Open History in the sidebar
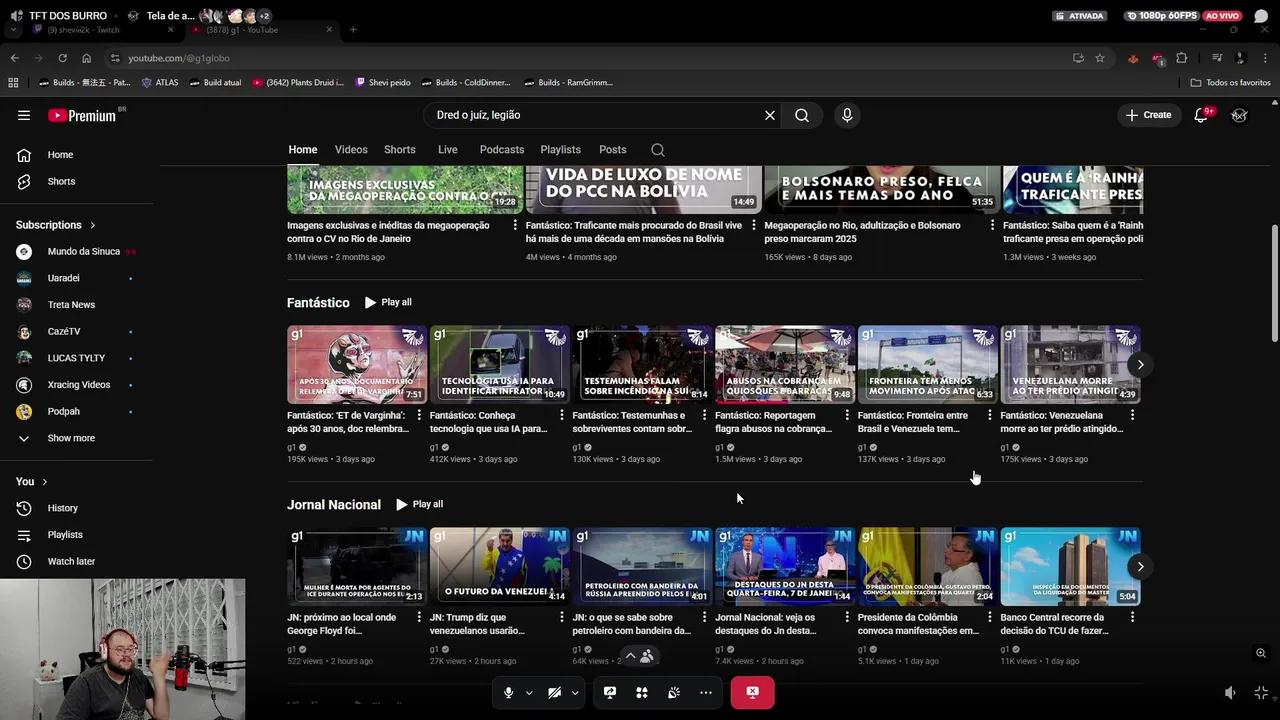Image resolution: width=1280 pixels, height=720 pixels. pos(63,508)
